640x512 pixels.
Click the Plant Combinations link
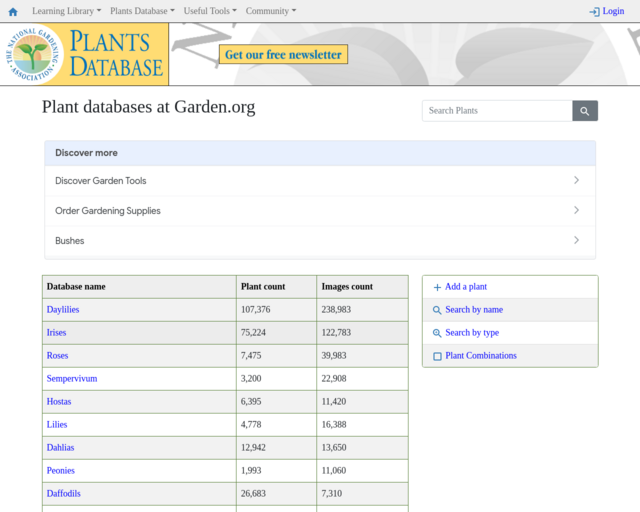click(481, 356)
